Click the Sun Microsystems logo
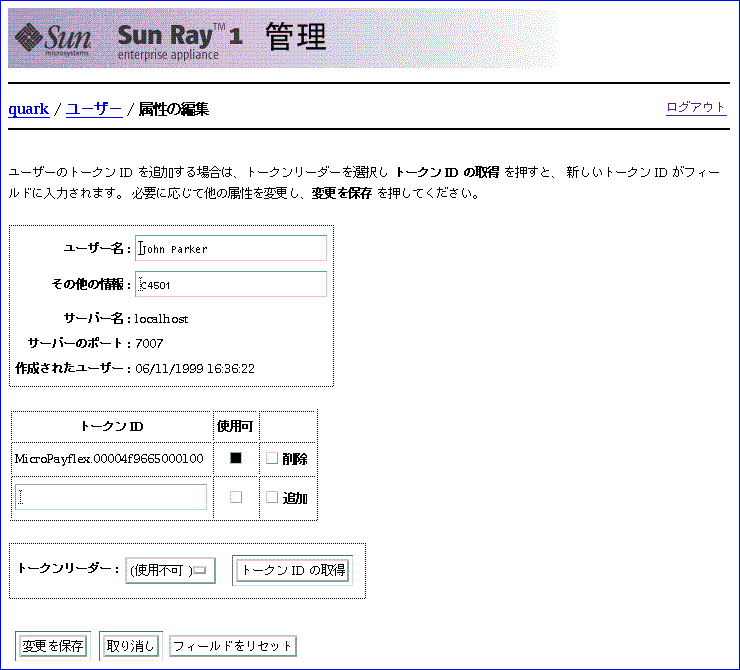Viewport: 740px width, 670px height. click(x=53, y=39)
